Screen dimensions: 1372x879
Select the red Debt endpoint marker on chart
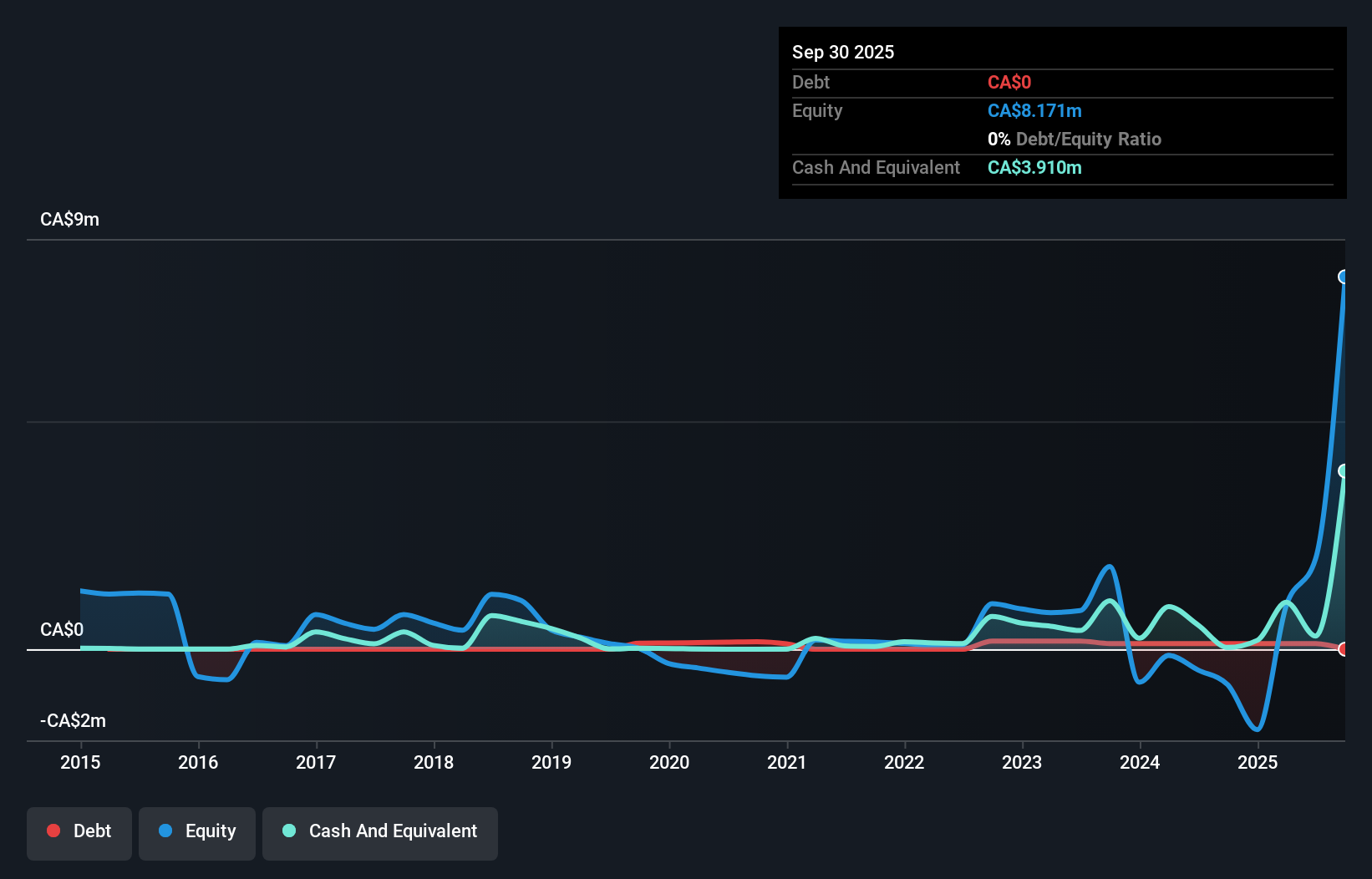click(x=1344, y=648)
